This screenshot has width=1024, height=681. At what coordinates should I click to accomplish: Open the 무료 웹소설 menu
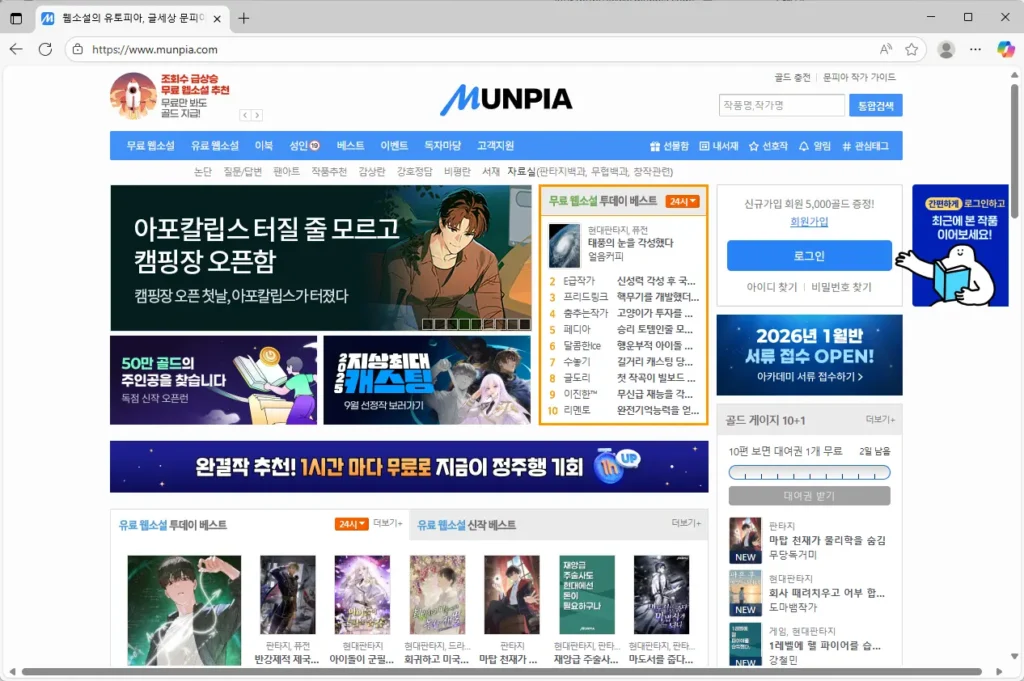[x=151, y=146]
